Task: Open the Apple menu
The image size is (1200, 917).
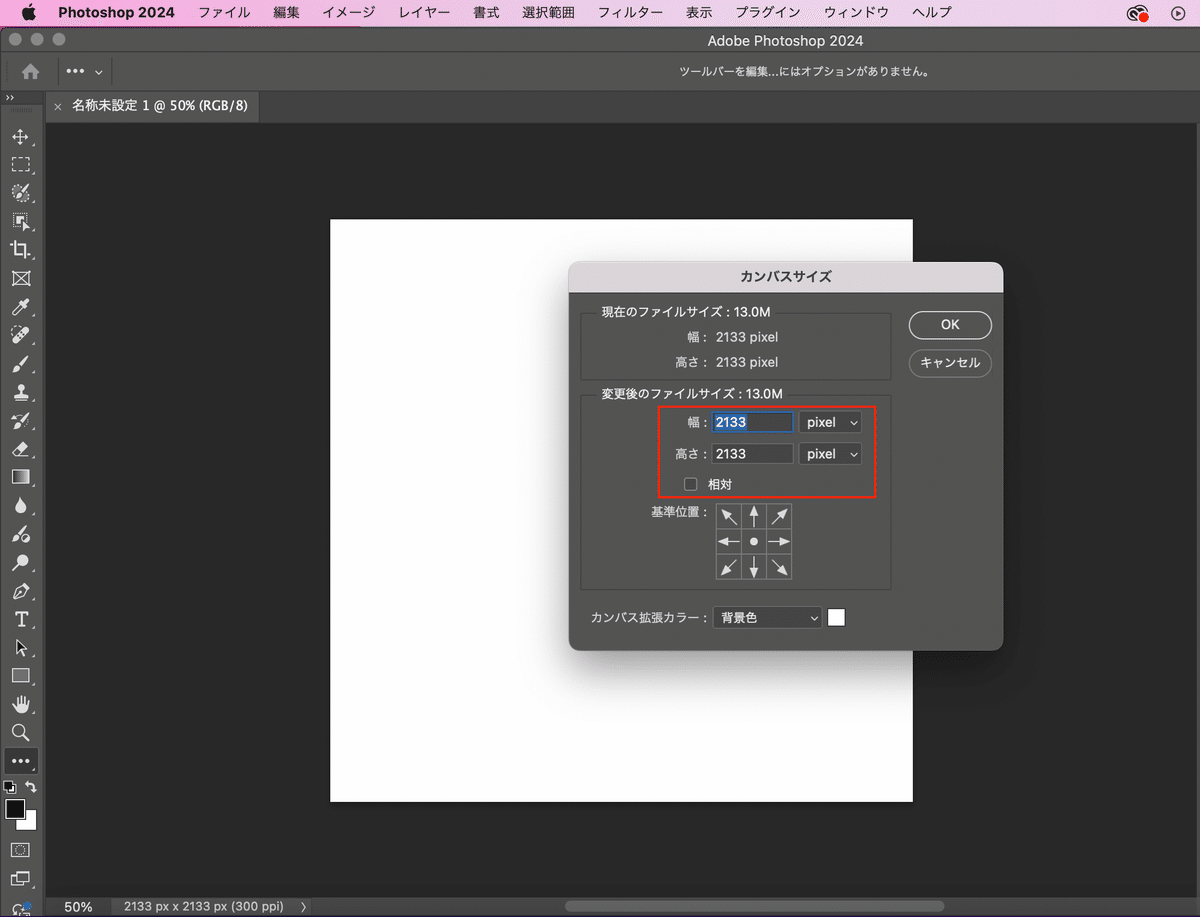Action: tap(28, 13)
